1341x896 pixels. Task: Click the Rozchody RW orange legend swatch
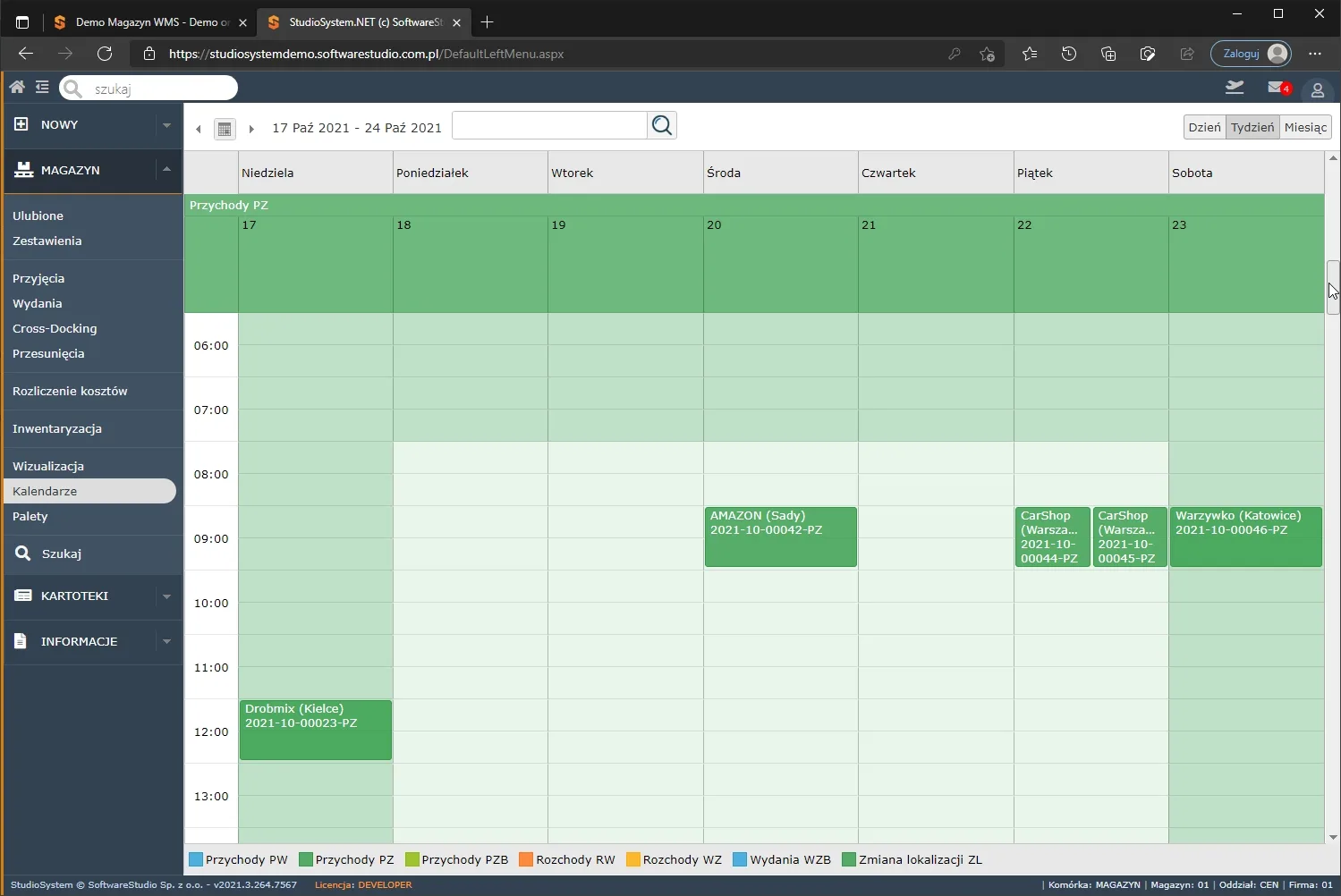[526, 859]
